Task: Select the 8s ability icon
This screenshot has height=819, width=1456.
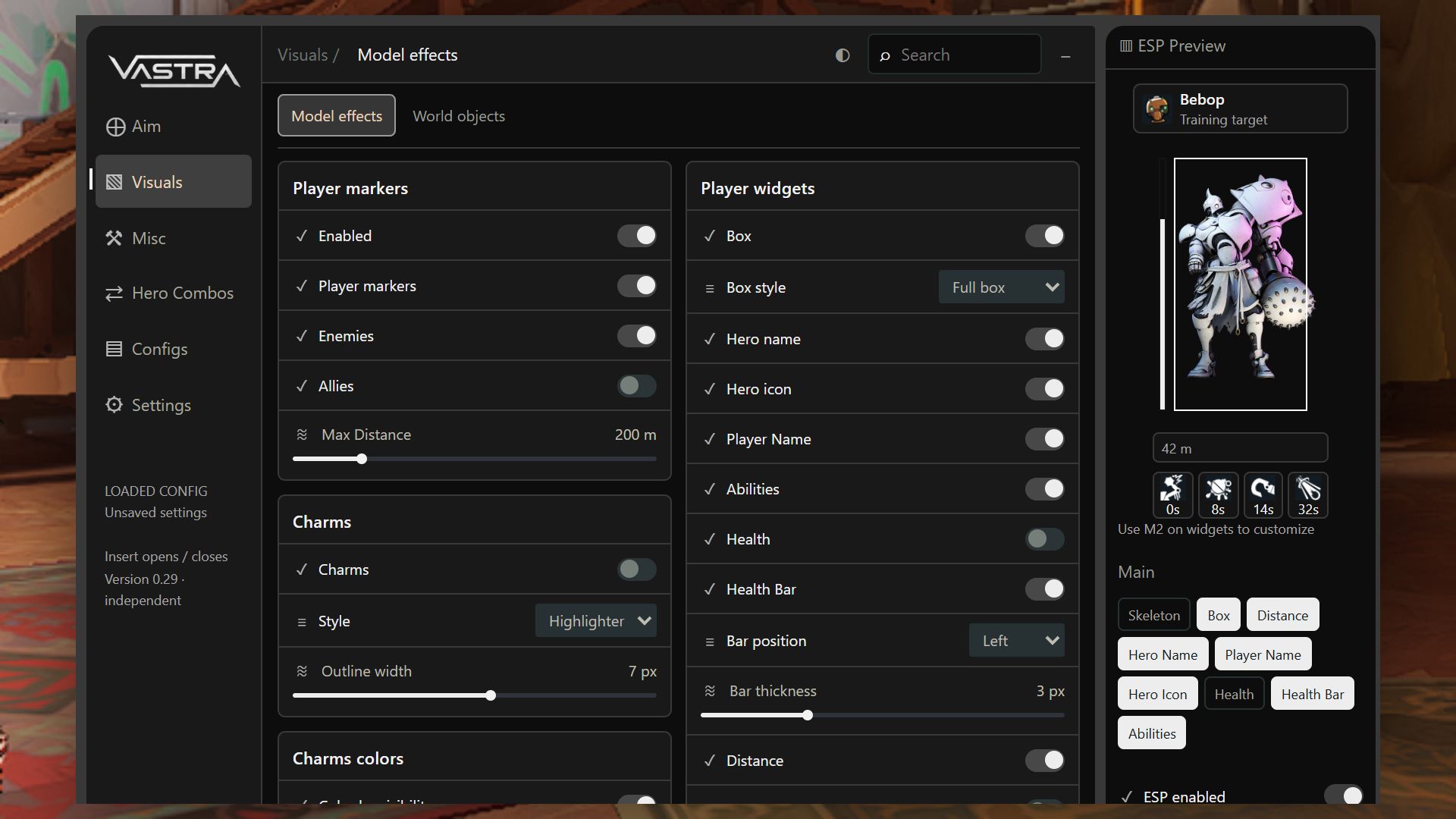Action: click(x=1218, y=494)
